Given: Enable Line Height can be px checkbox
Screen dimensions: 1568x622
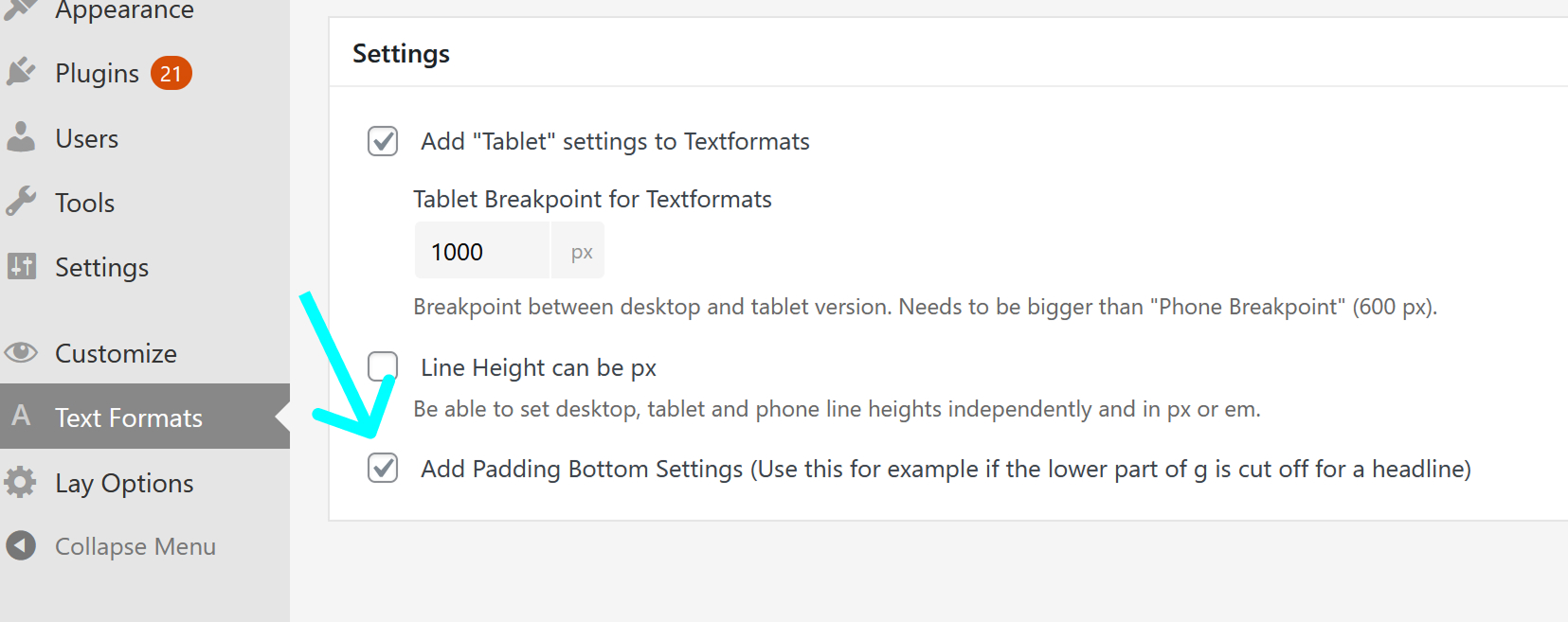Looking at the screenshot, I should point(383,366).
